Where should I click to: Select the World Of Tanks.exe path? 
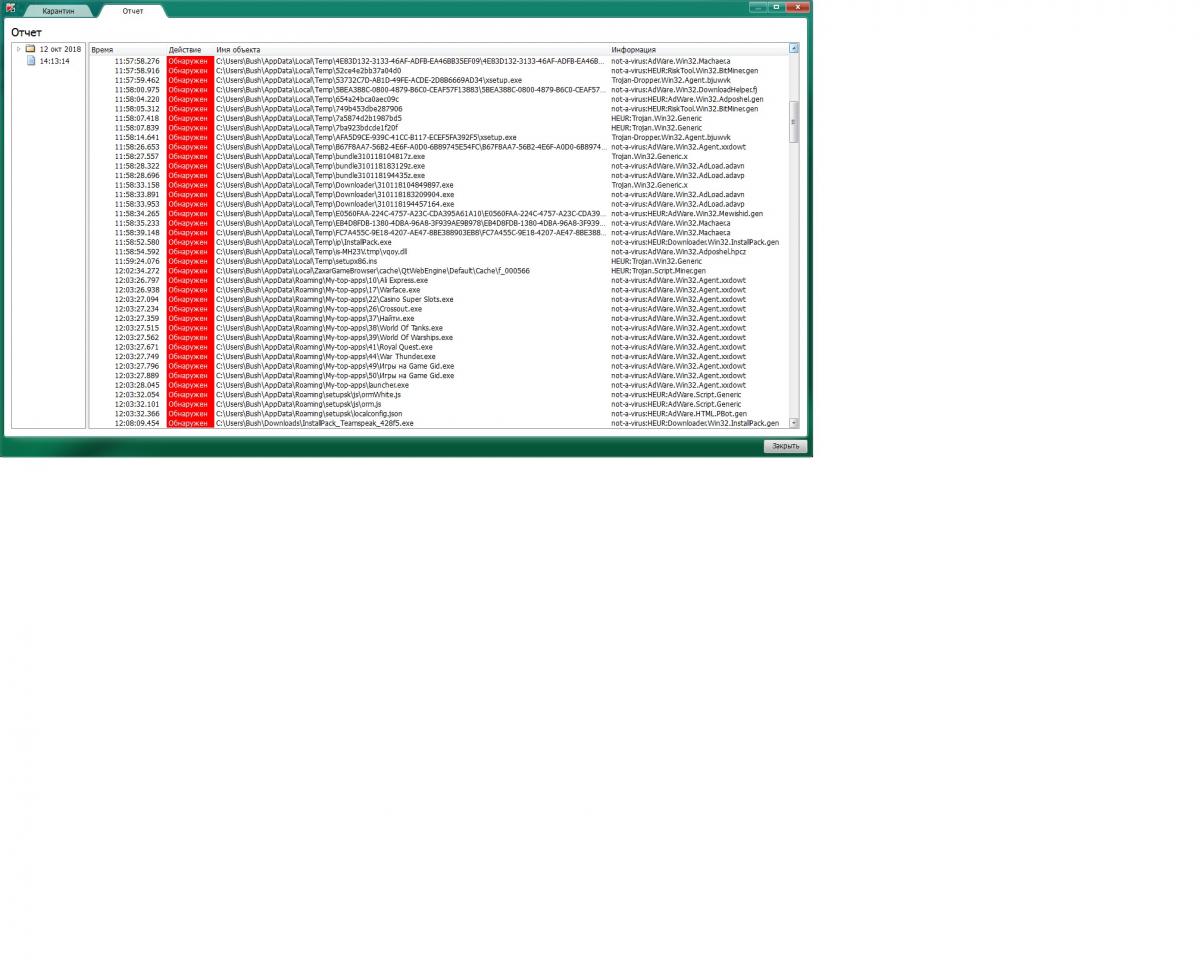[329, 328]
